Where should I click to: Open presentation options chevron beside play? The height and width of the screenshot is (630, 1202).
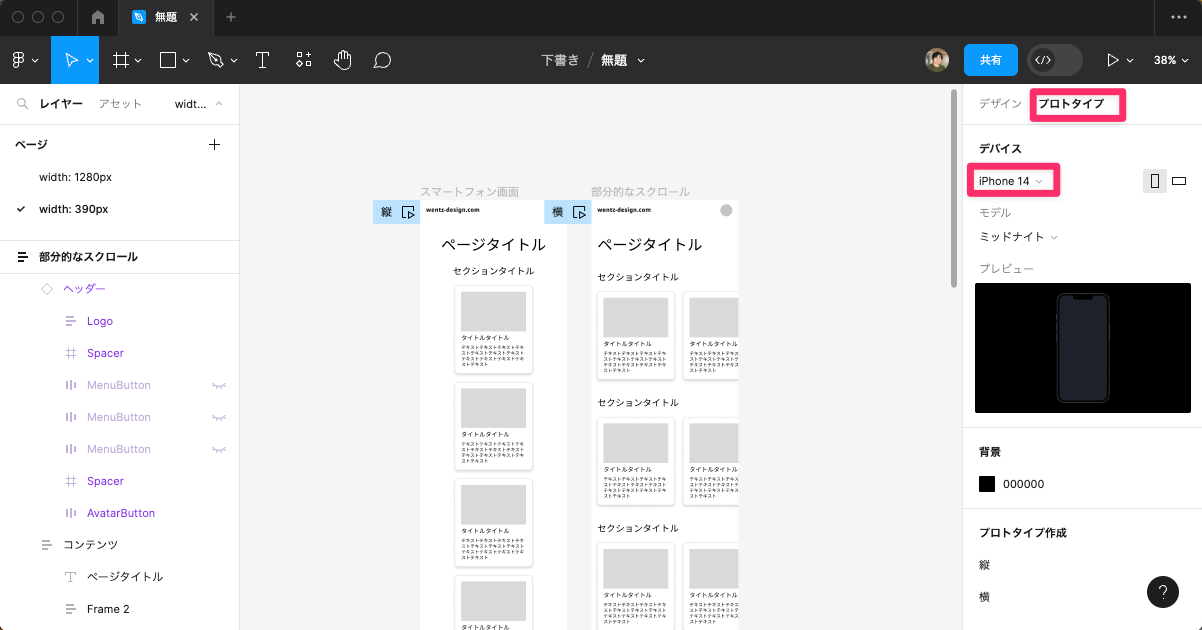(1132, 61)
